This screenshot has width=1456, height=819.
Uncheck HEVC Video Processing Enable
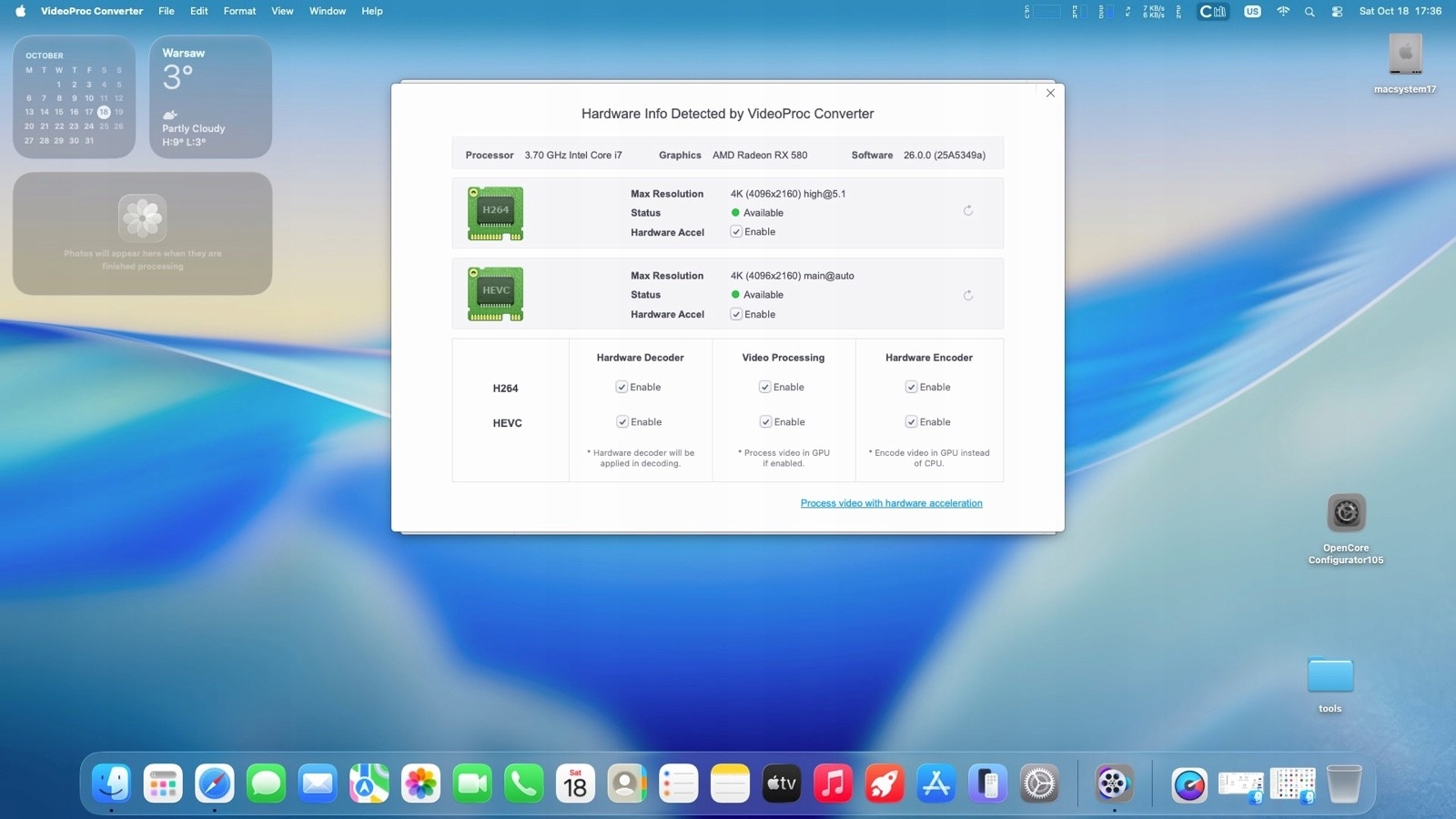point(765,422)
